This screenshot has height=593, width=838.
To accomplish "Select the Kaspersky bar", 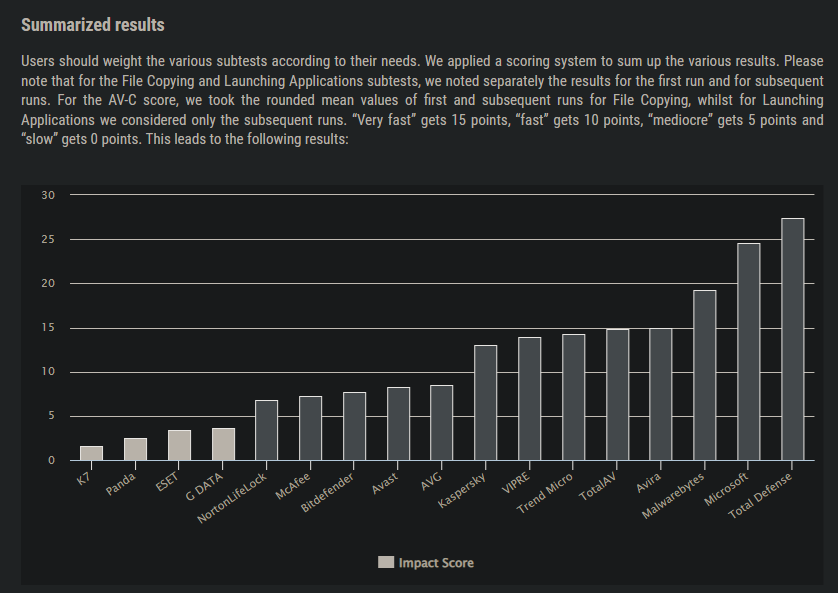I will [485, 403].
